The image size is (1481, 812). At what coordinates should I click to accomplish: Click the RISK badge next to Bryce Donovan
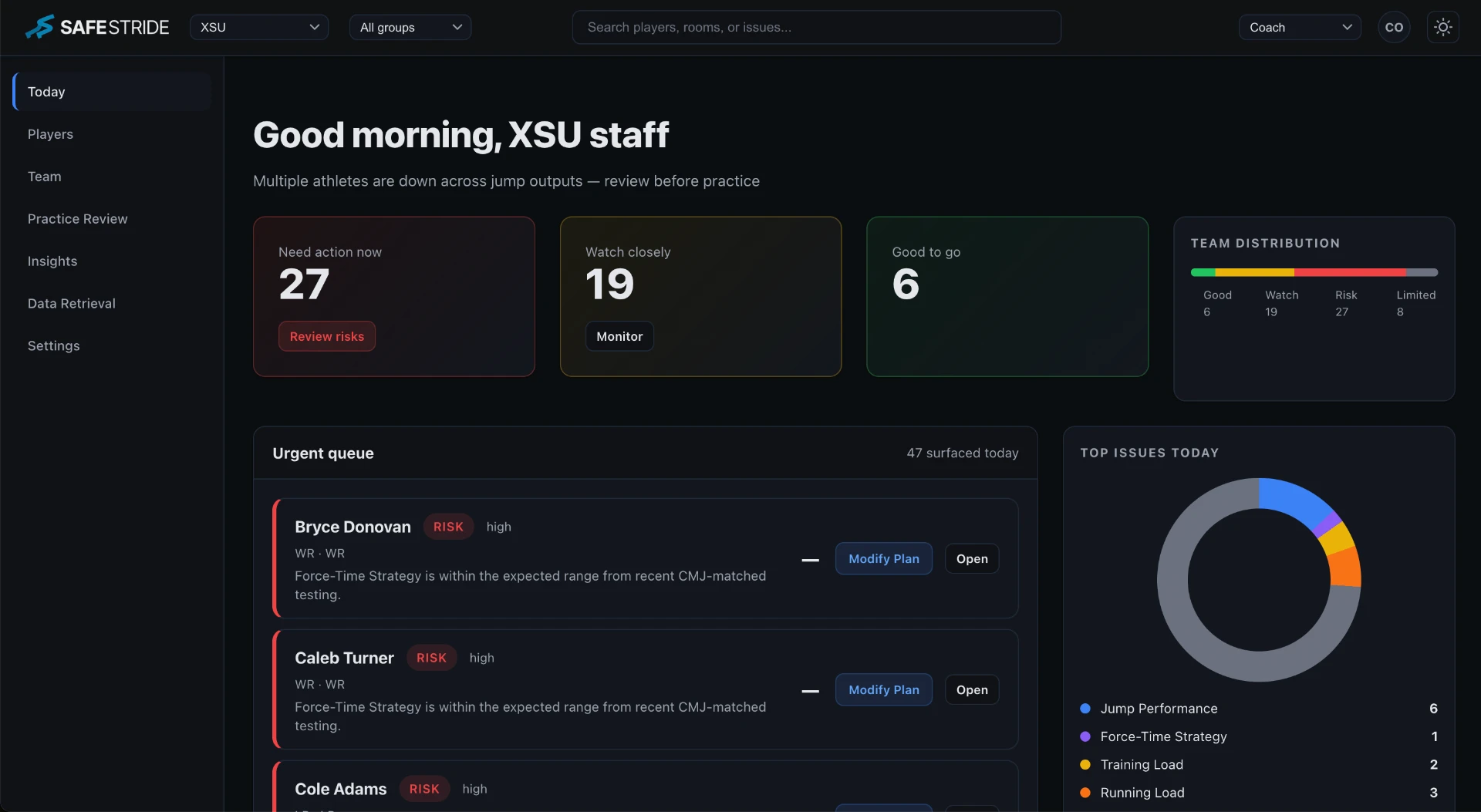448,527
